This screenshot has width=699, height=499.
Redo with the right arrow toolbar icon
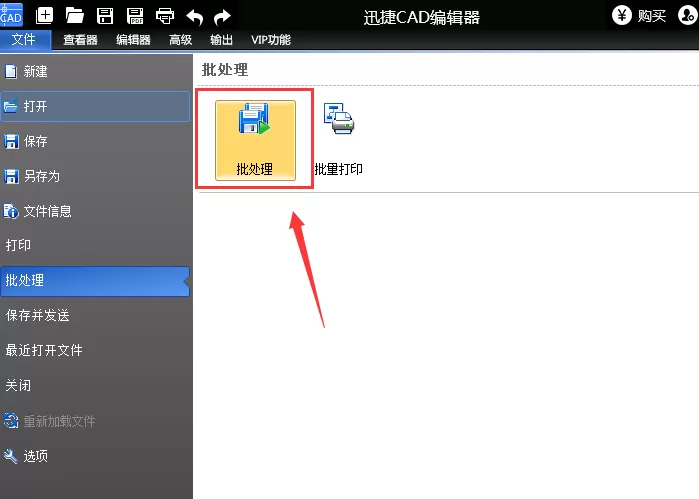click(222, 17)
